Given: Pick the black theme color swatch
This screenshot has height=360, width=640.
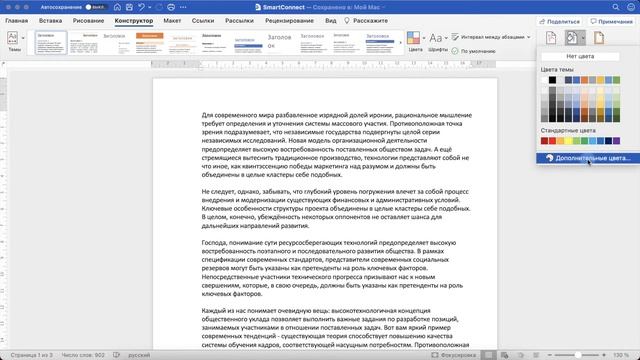Looking at the screenshot, I should point(552,80).
